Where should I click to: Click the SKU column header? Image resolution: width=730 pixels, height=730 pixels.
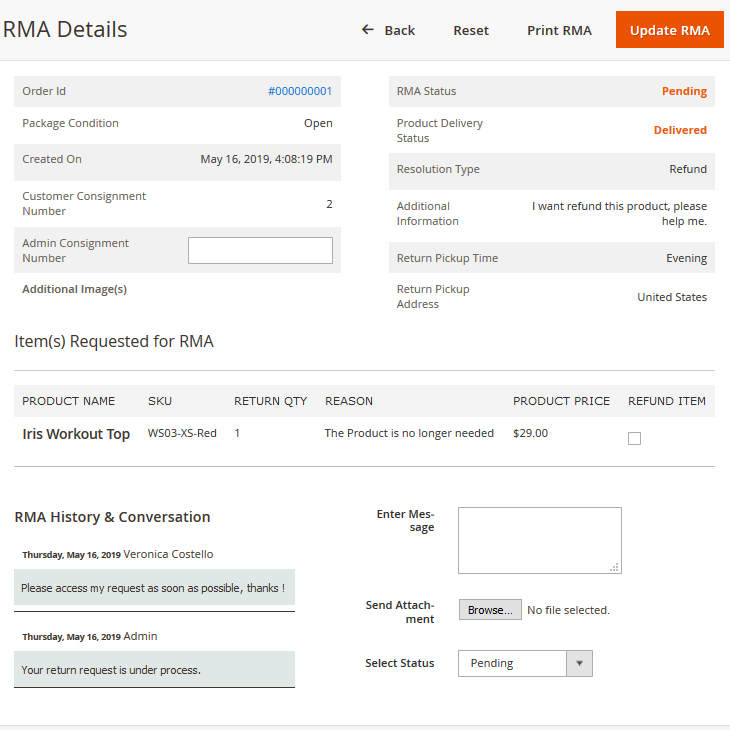(x=160, y=401)
